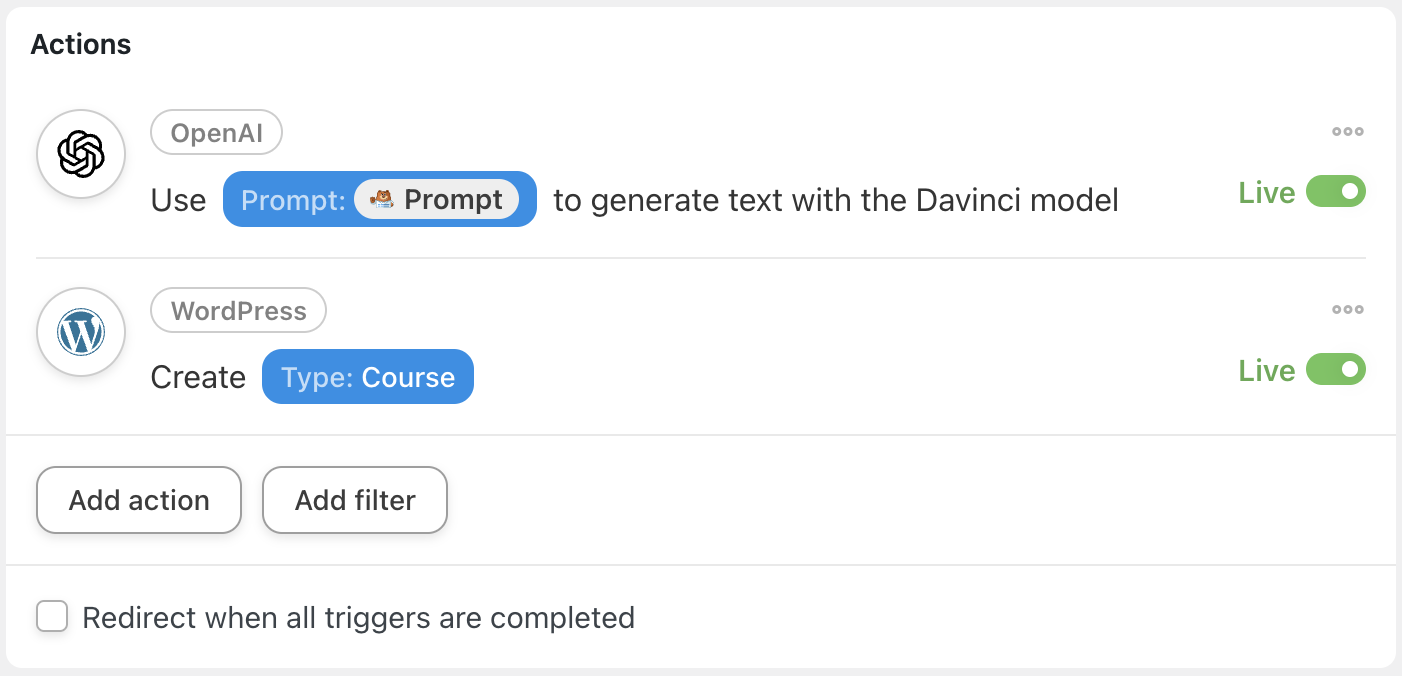Edit the blue Prompt field pill

[x=380, y=199]
